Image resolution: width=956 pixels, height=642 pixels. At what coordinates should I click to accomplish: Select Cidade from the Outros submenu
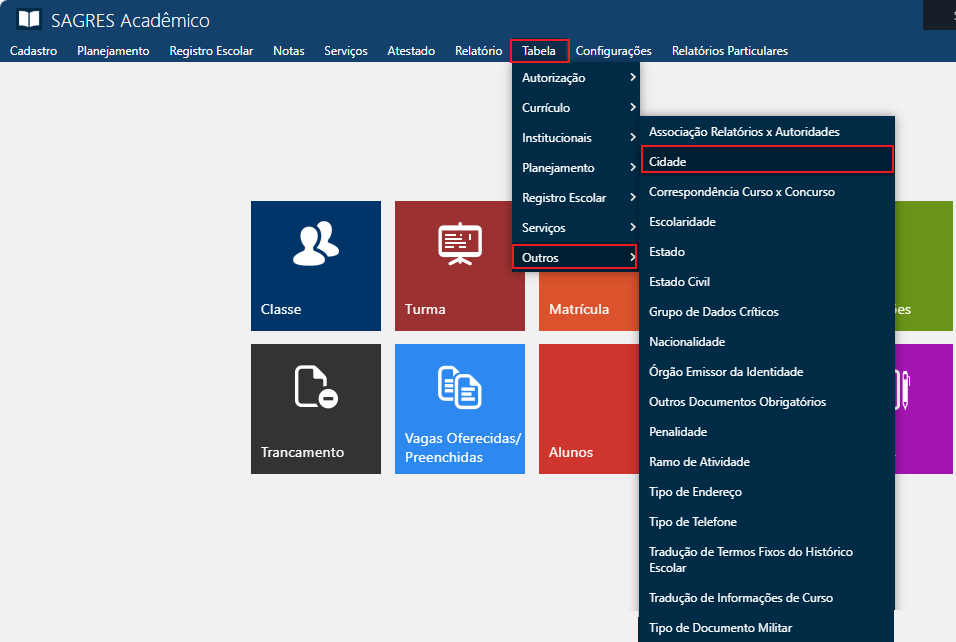click(667, 161)
